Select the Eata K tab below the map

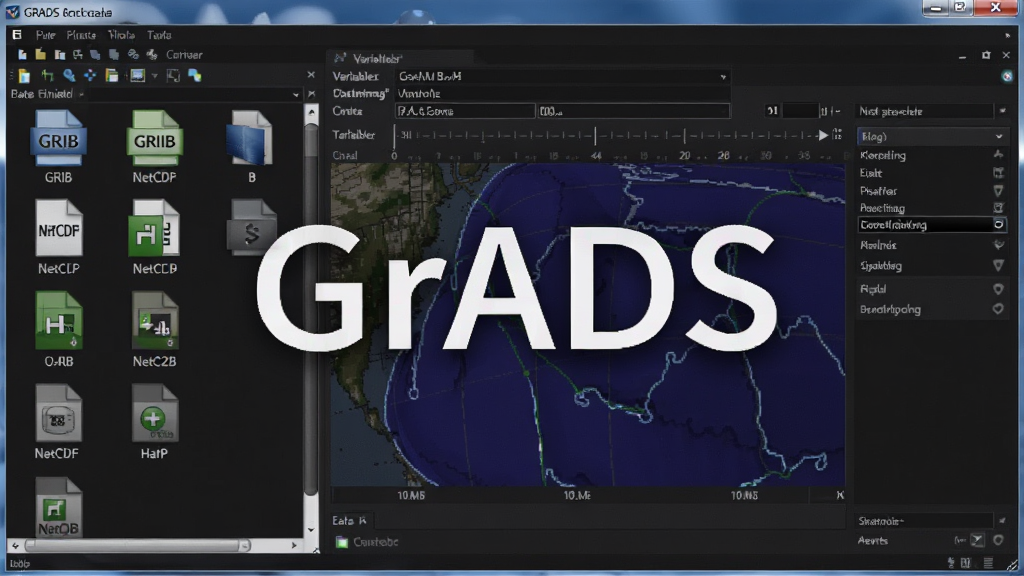[x=349, y=520]
